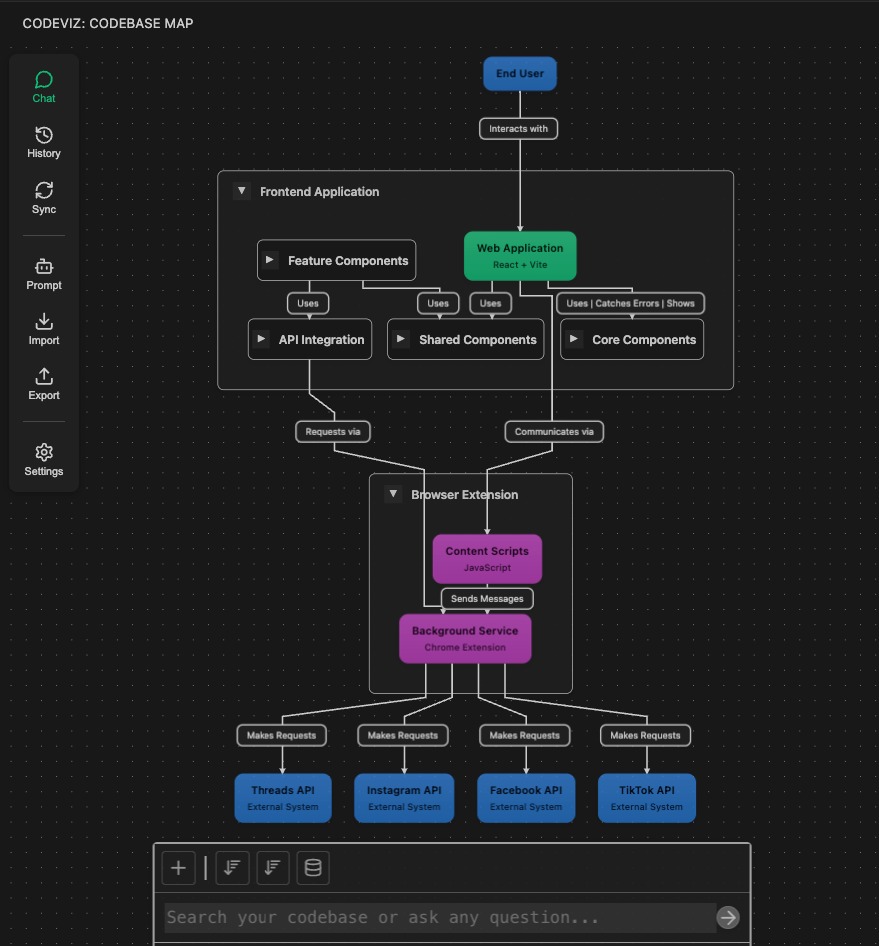This screenshot has width=879, height=946.
Task: Expand the API Integration node
Action: click(x=261, y=339)
